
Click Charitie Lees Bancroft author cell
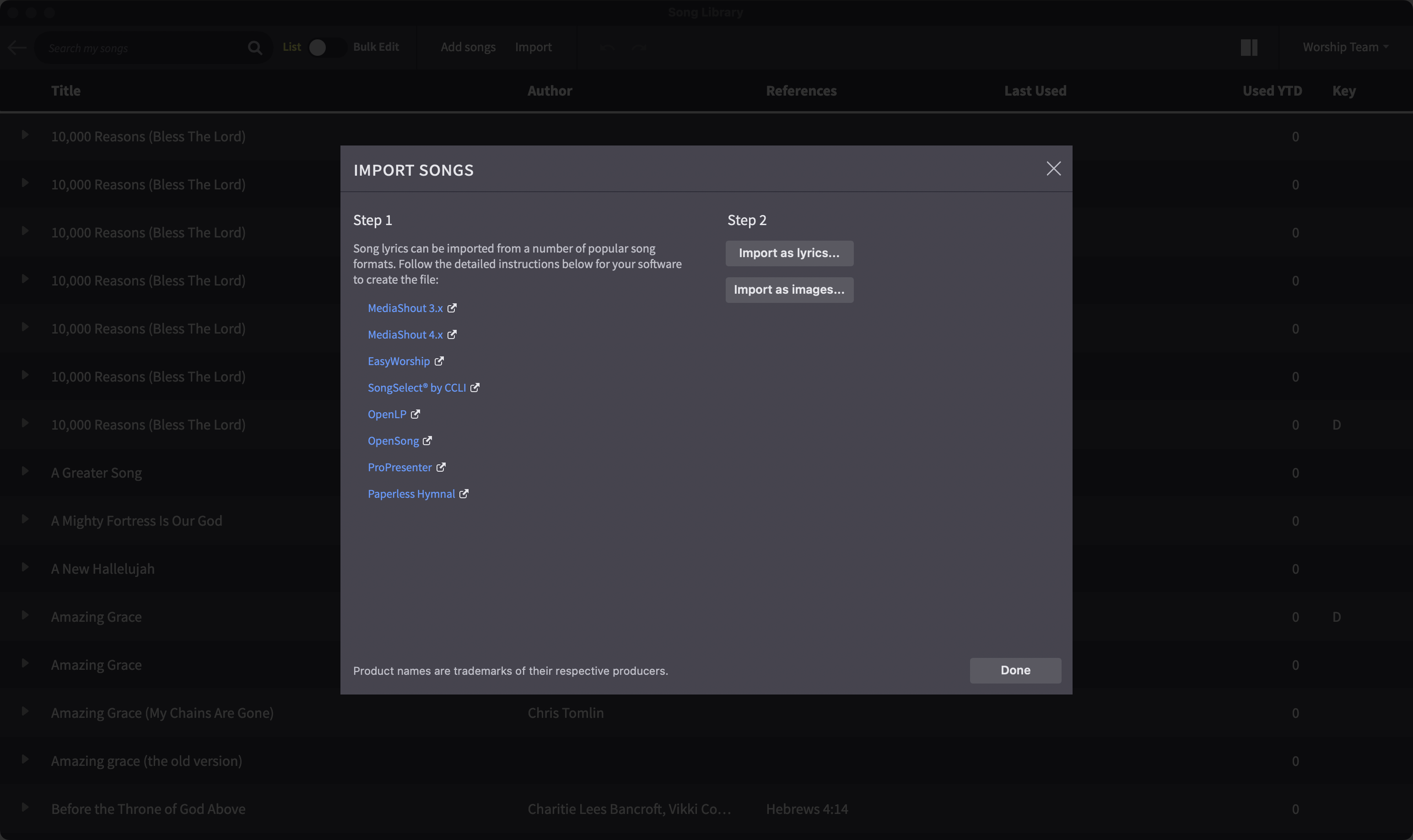tap(629, 809)
